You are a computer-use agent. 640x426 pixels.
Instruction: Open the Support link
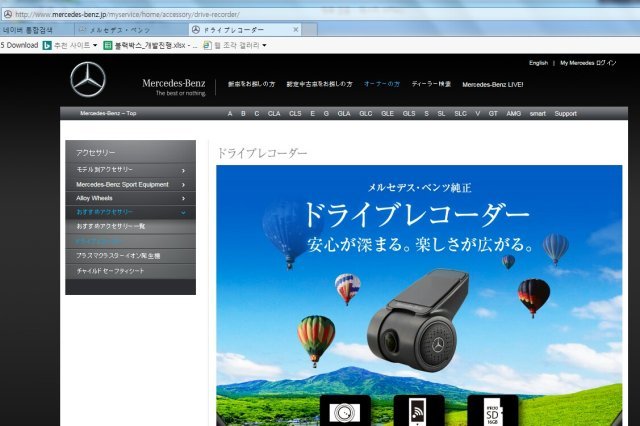(x=565, y=113)
